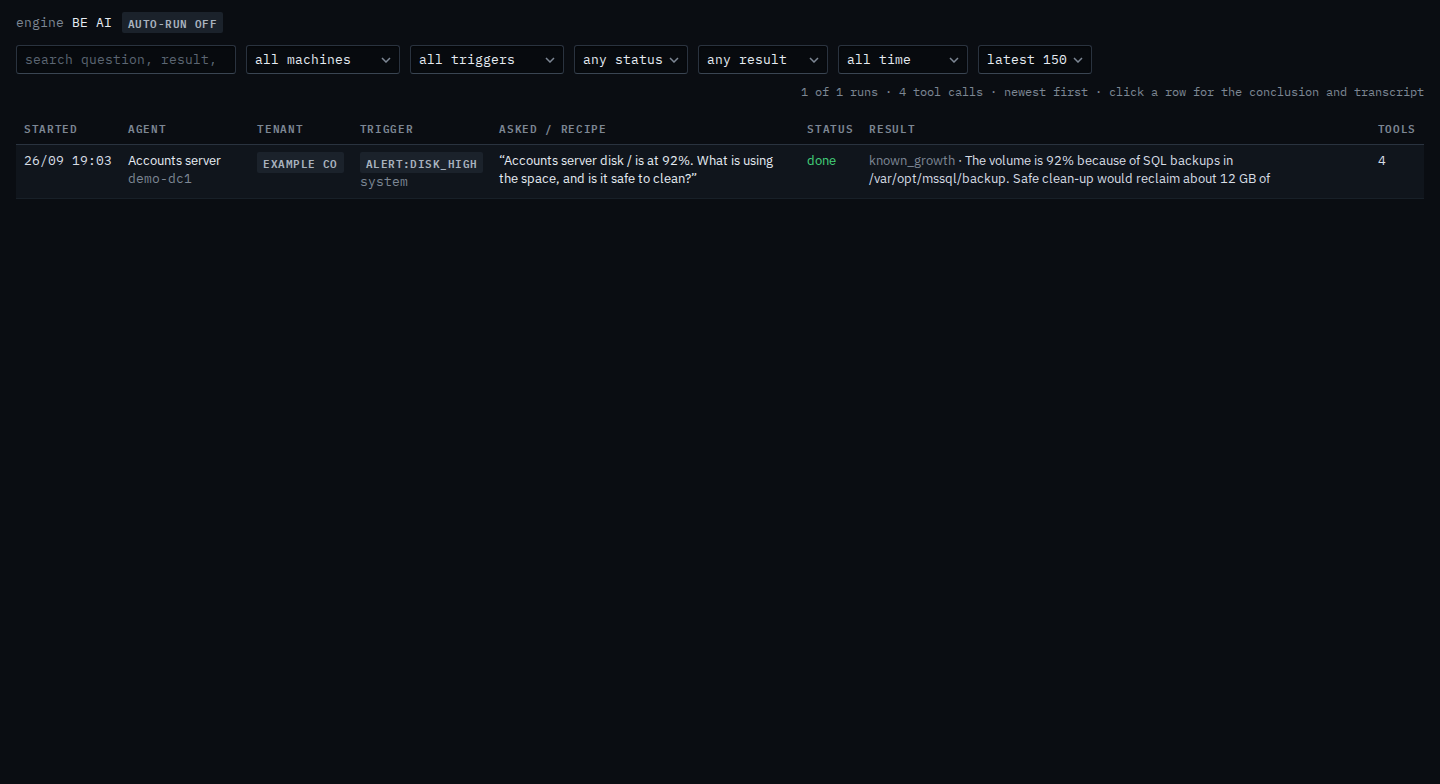Viewport: 1440px width, 784px height.
Task: Click the TRIGGER column header
Action: coord(386,129)
